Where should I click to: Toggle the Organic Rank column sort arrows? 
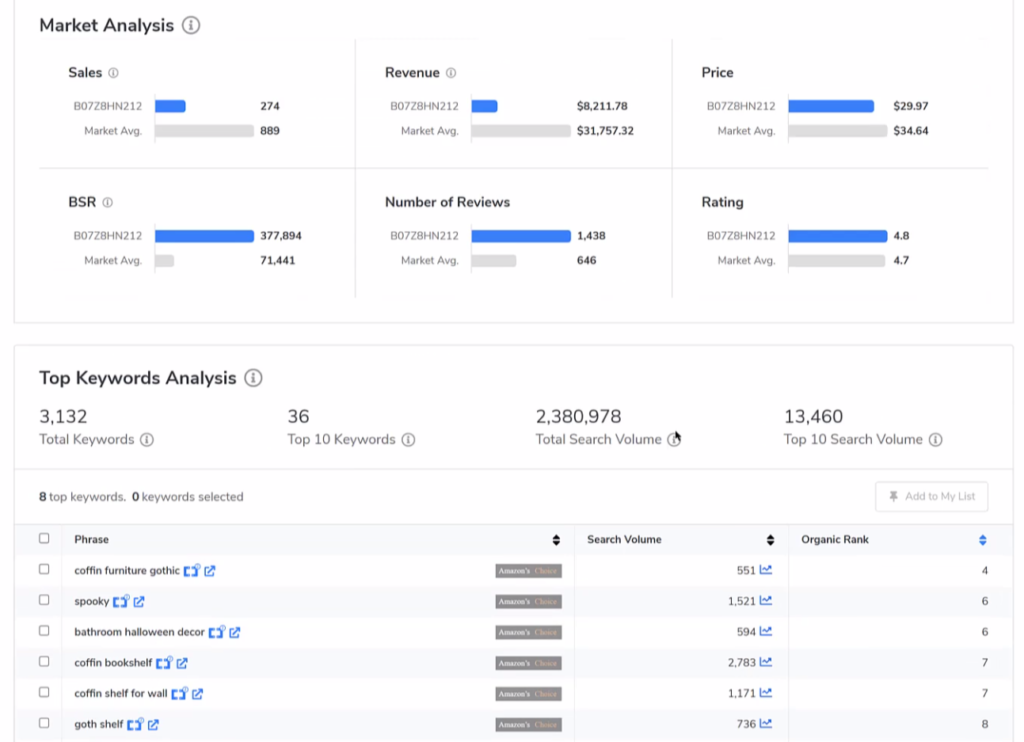coord(982,540)
